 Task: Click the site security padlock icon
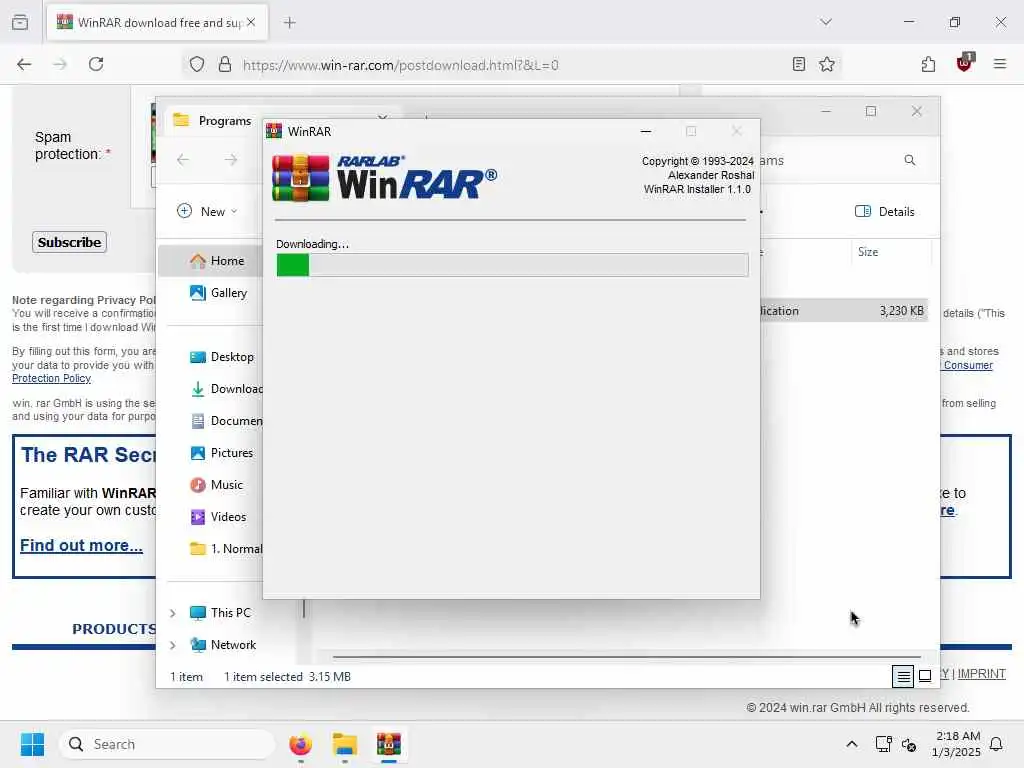point(225,65)
